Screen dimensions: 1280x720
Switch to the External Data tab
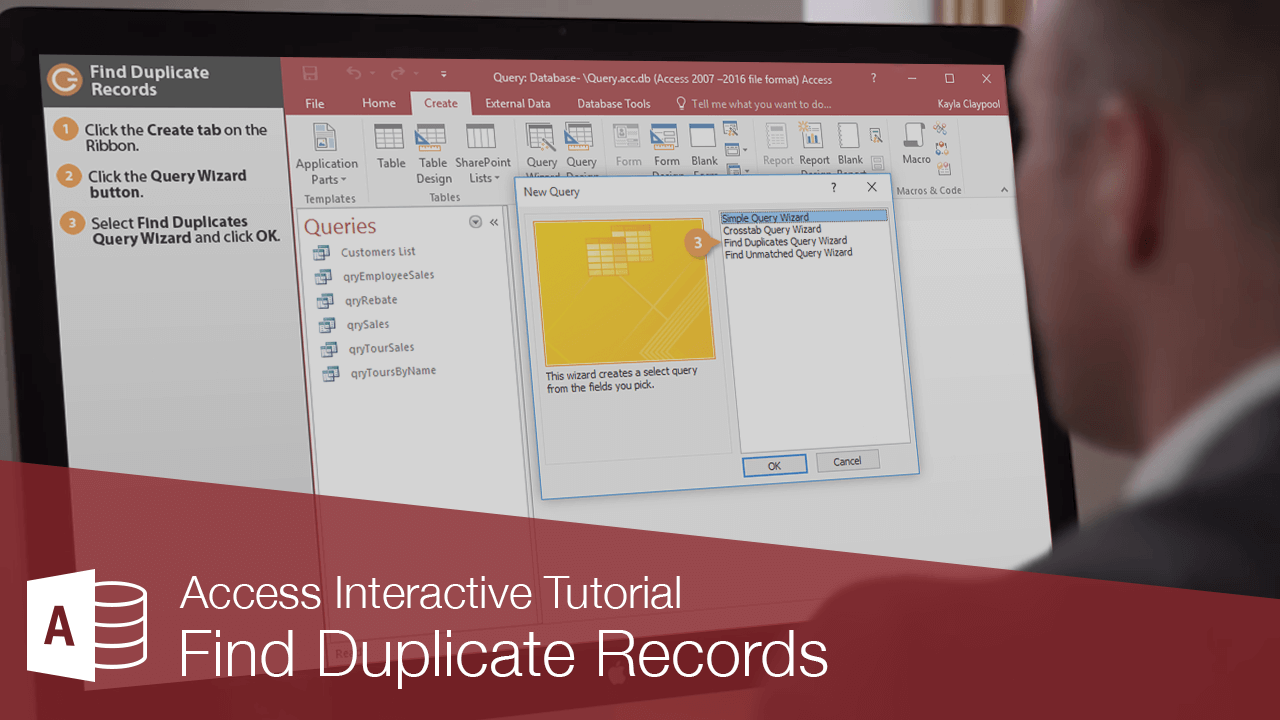click(518, 103)
